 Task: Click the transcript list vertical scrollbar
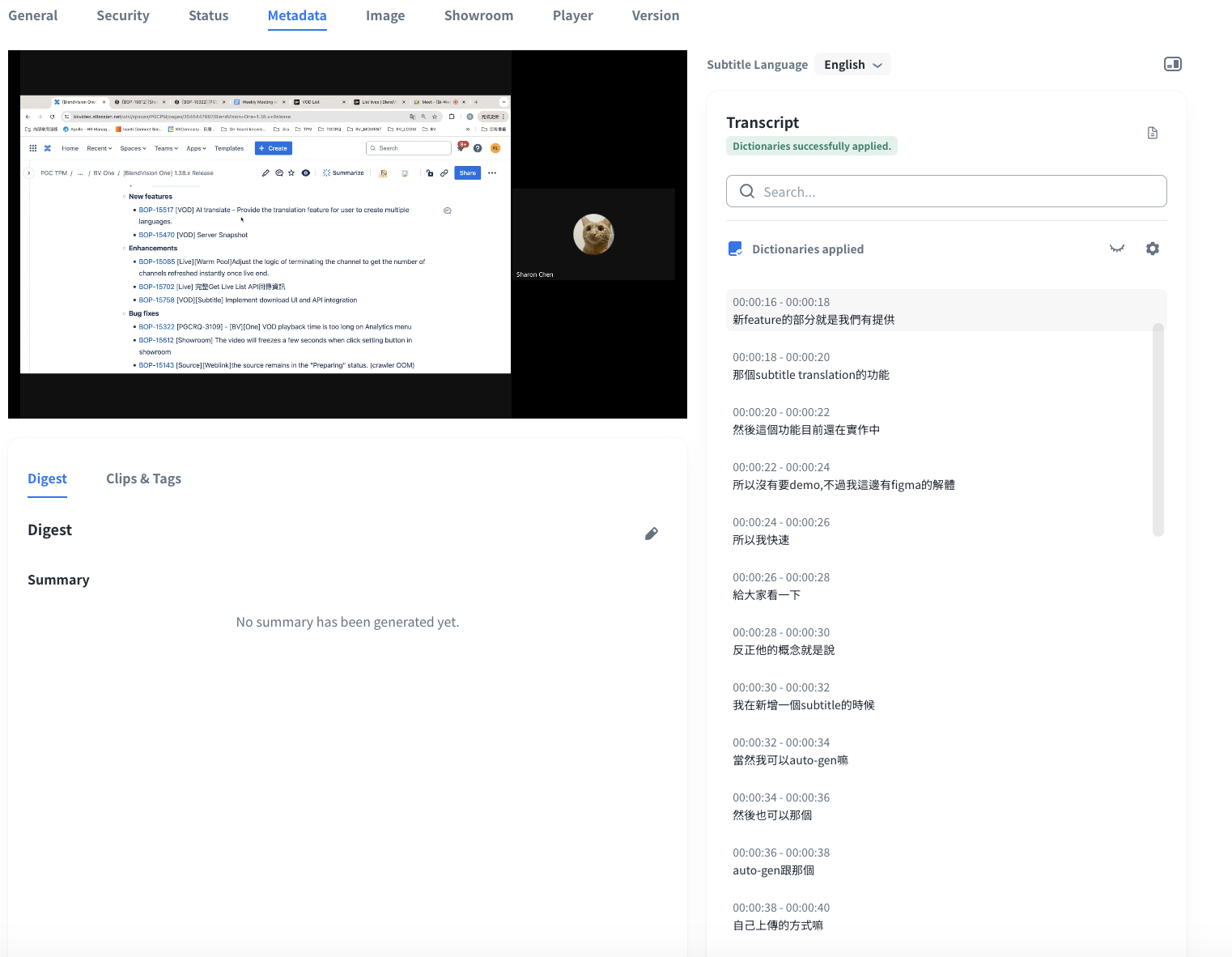tap(1158, 429)
